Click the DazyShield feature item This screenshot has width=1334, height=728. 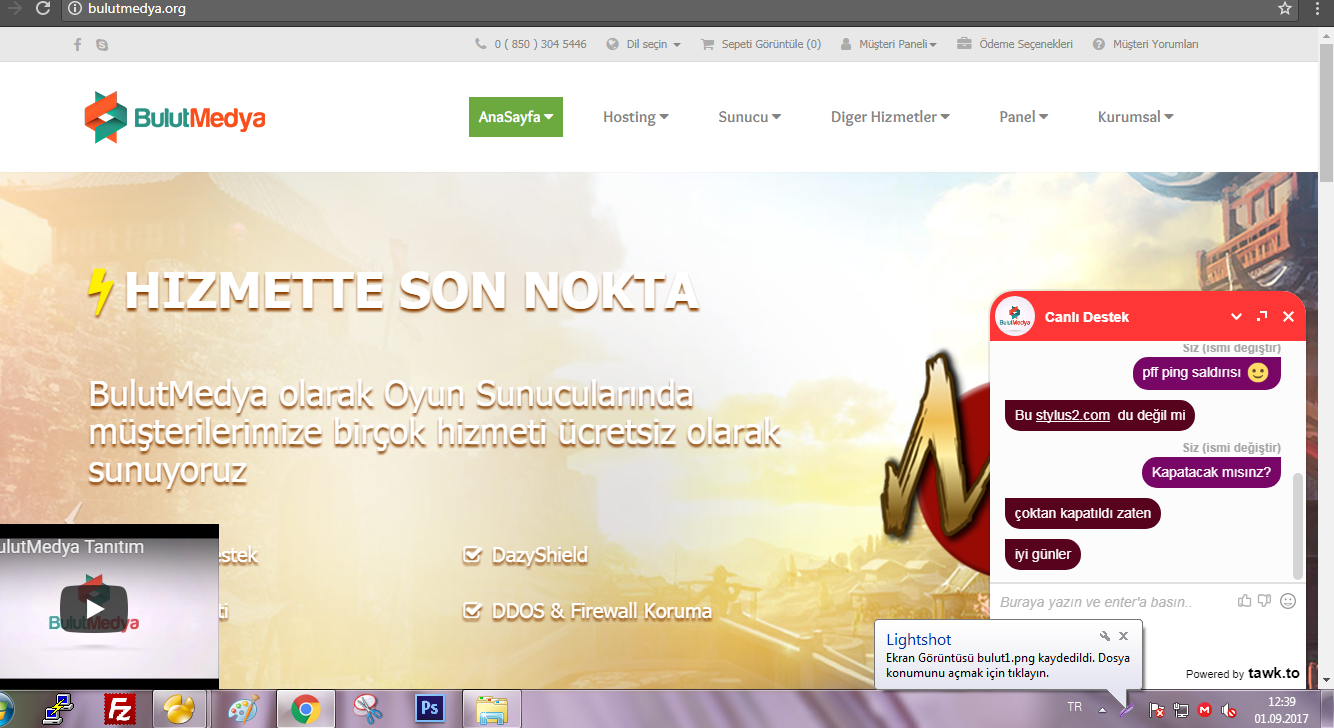click(526, 555)
